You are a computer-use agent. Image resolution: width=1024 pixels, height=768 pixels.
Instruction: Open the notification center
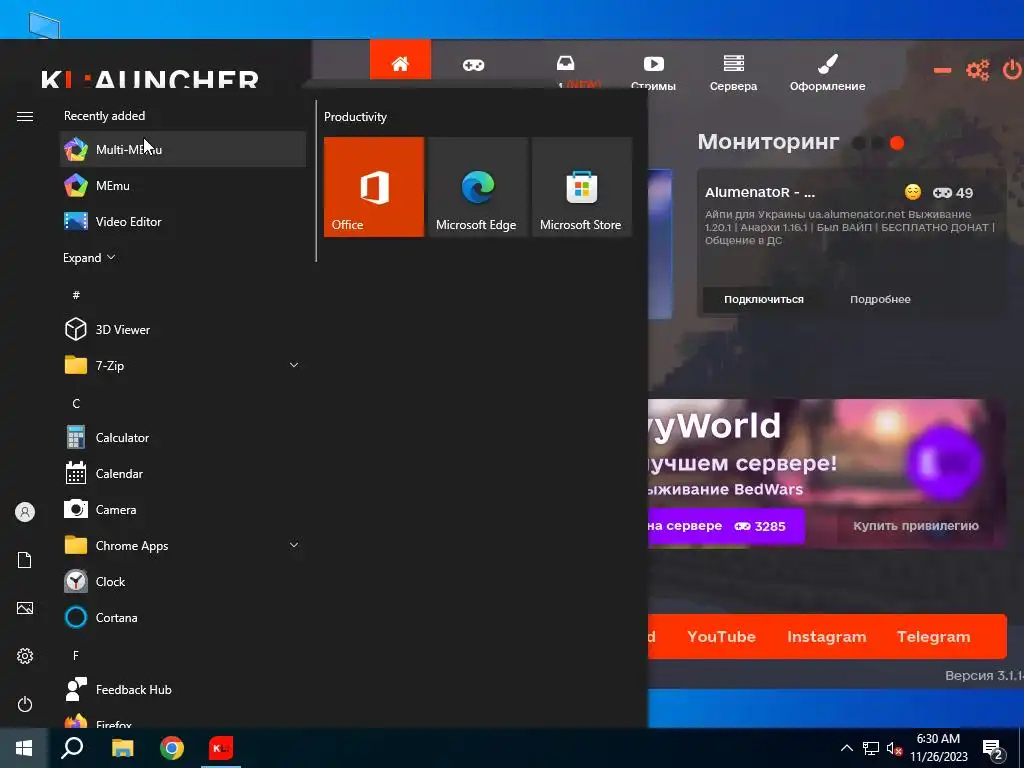coord(993,748)
